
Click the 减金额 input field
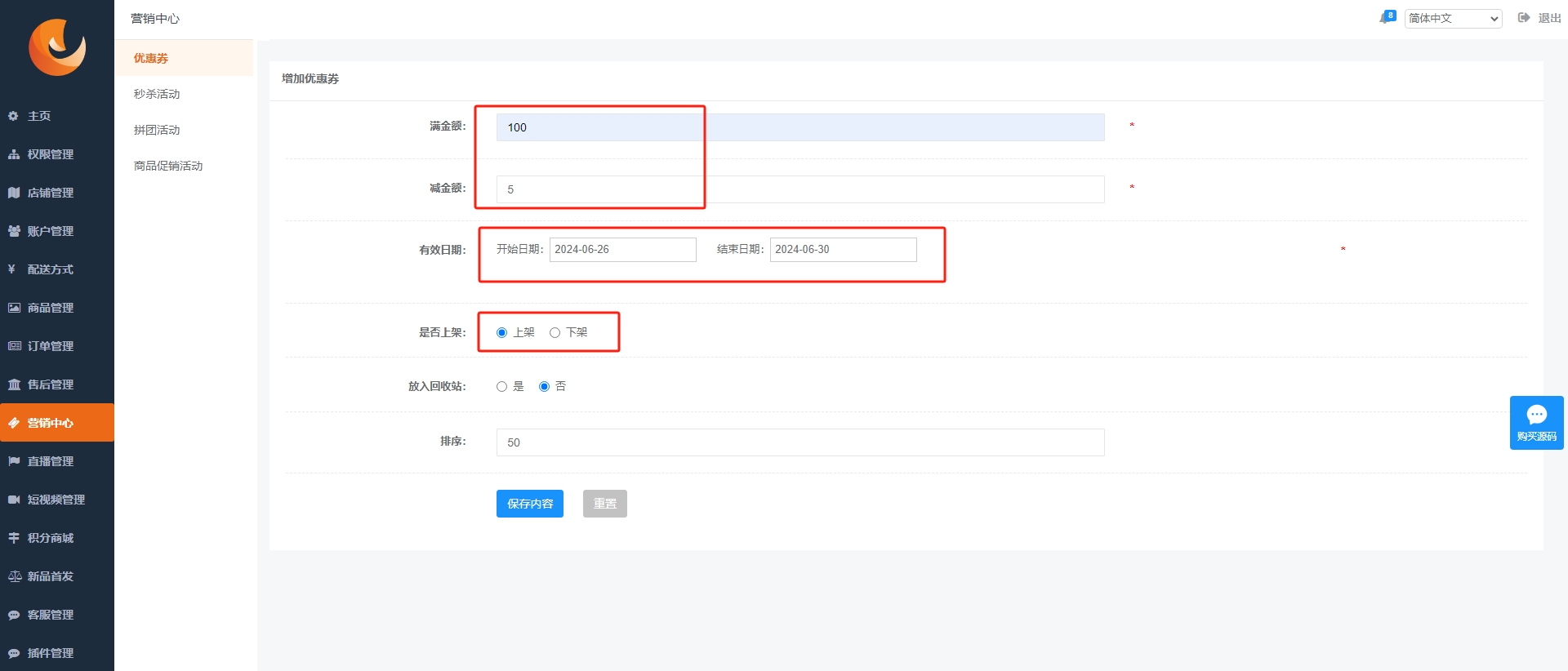(800, 189)
